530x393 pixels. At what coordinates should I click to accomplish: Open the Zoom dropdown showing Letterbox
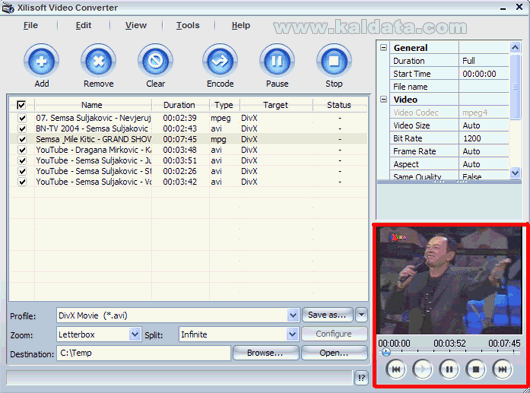(x=135, y=335)
